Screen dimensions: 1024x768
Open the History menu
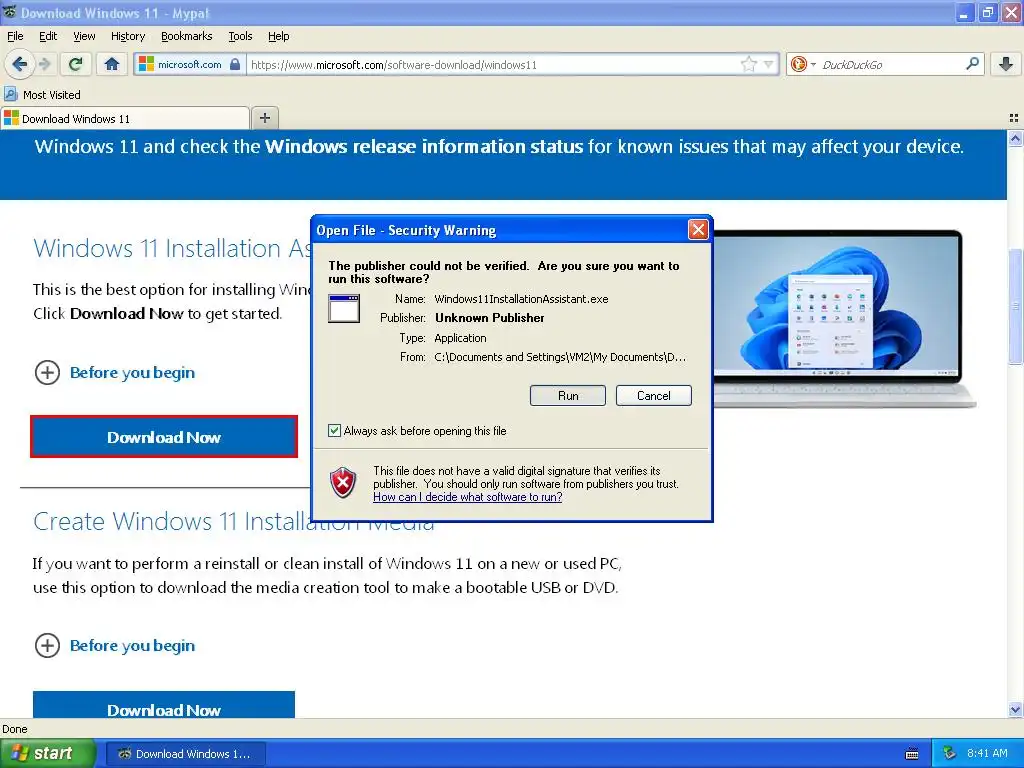pos(127,36)
